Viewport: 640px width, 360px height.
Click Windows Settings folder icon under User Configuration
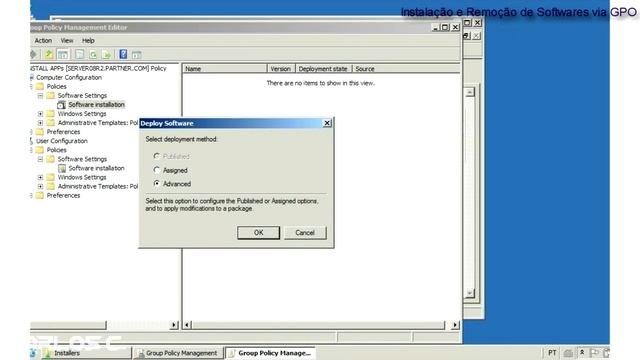51,178
